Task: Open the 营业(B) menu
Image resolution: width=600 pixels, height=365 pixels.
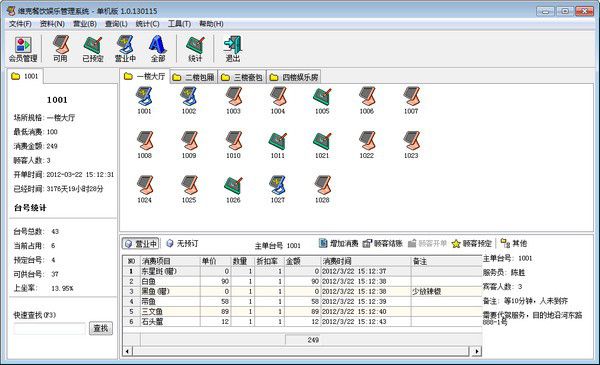Action: pyautogui.click(x=85, y=24)
